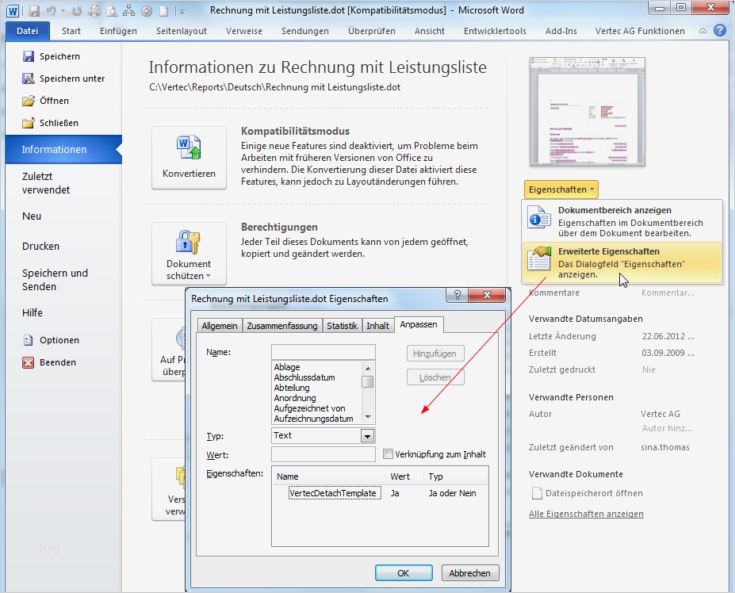735x593 pixels.
Task: Click into the Name input field
Action: [323, 352]
